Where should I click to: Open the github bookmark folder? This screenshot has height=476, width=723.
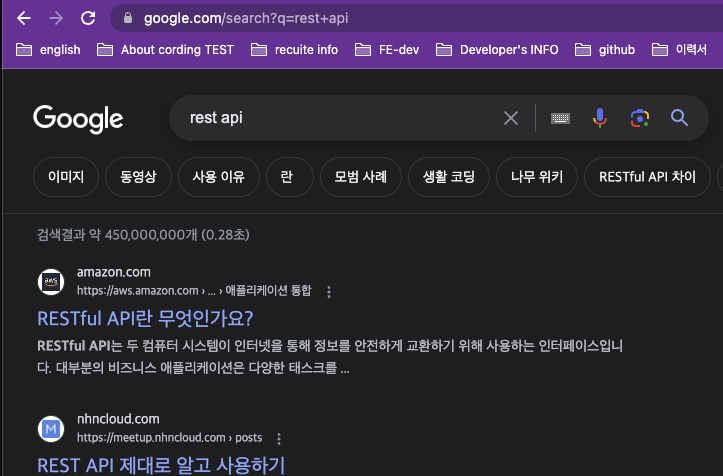[x=605, y=50]
